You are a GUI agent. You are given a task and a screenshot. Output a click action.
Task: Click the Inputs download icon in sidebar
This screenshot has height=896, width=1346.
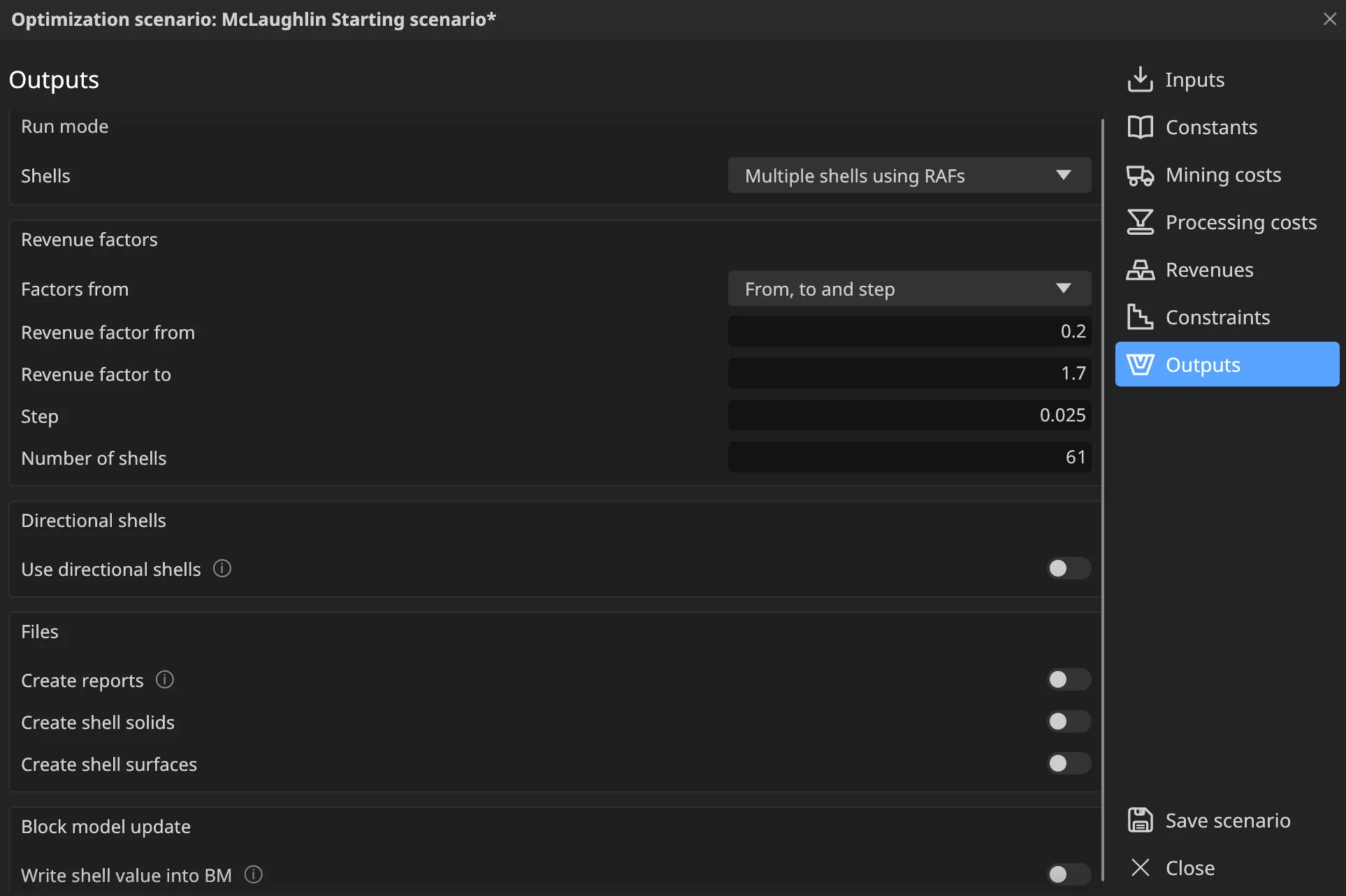click(x=1140, y=80)
